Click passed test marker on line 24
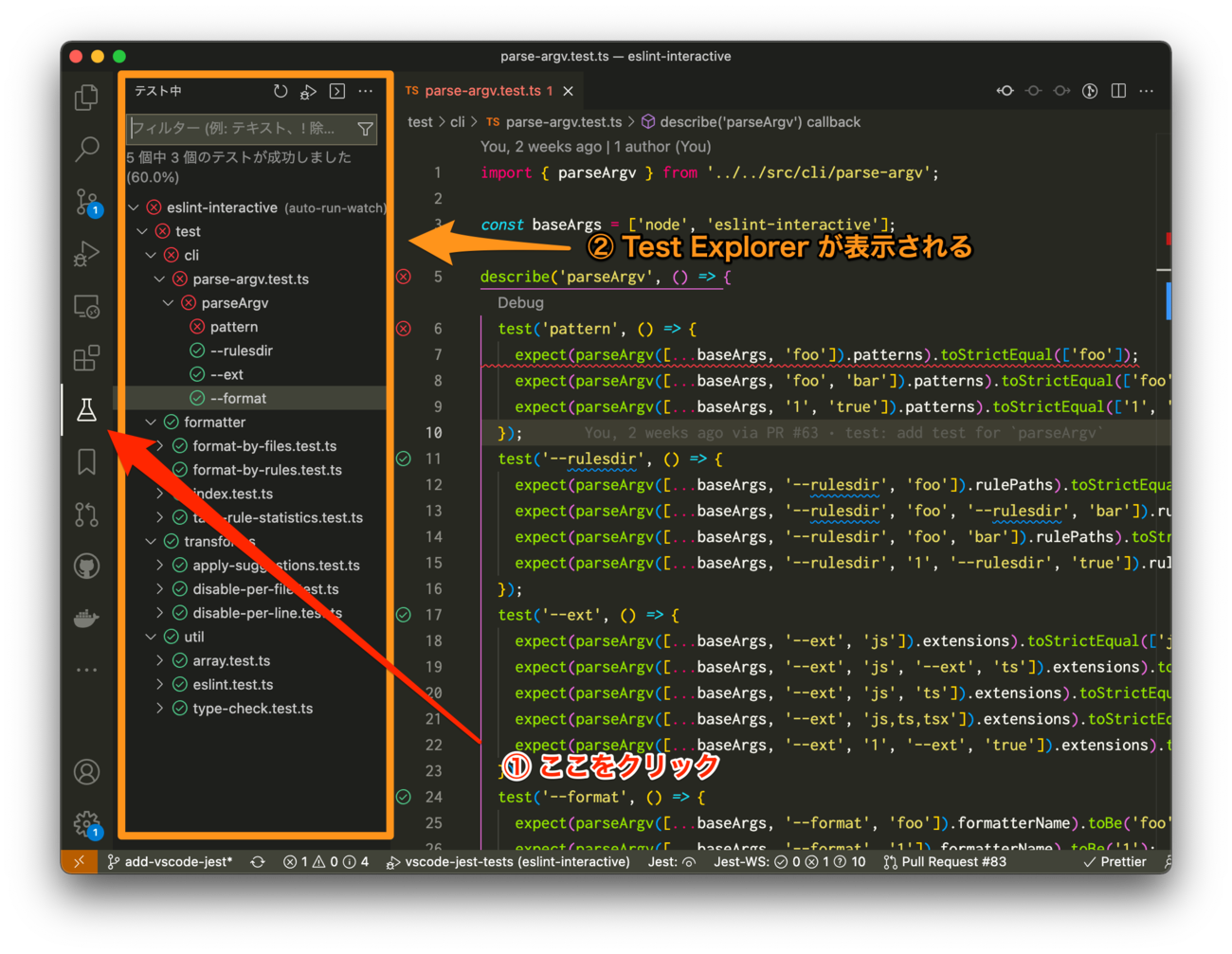1232x954 pixels. (x=404, y=797)
